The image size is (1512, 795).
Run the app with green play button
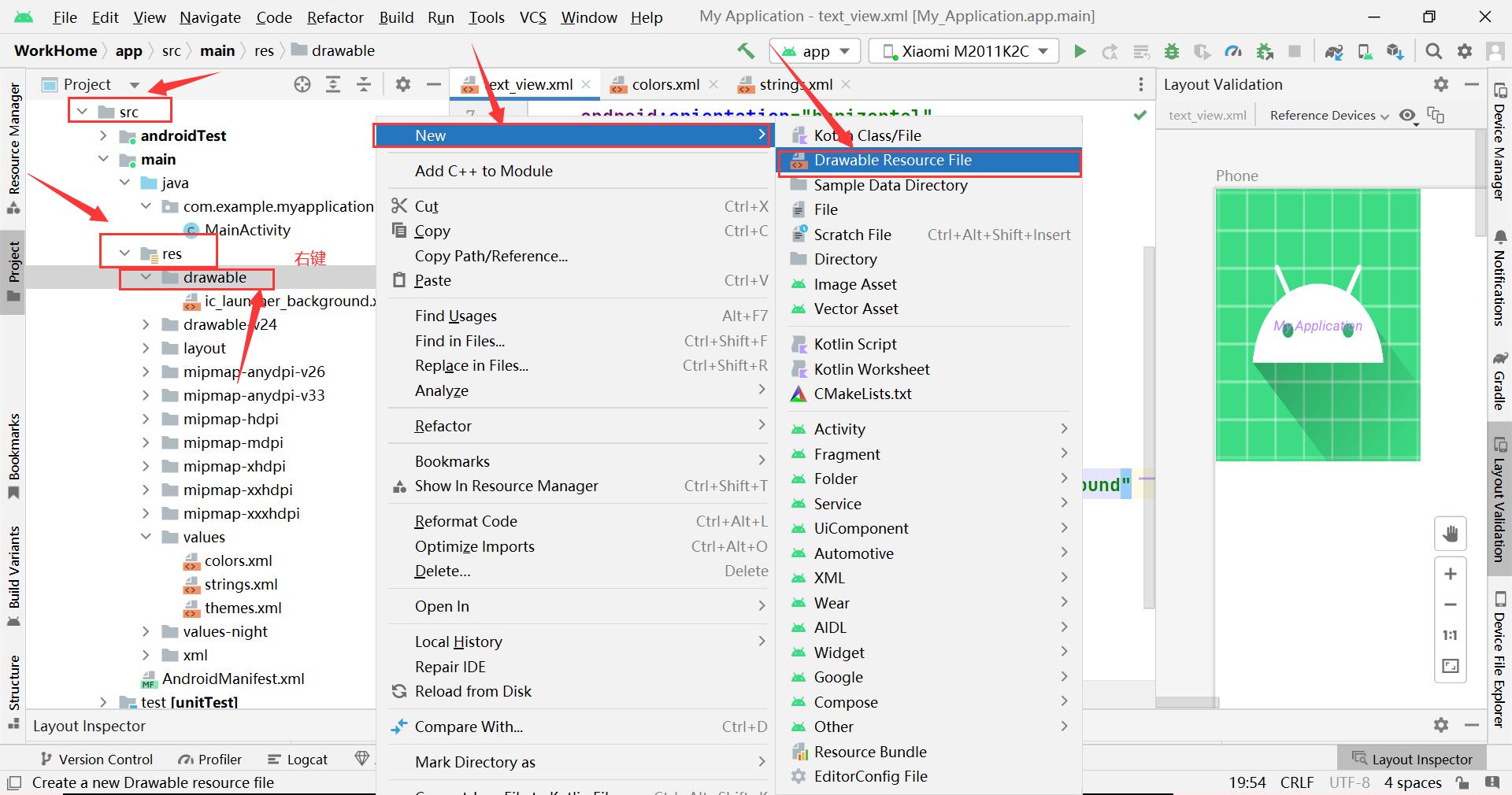tap(1080, 51)
